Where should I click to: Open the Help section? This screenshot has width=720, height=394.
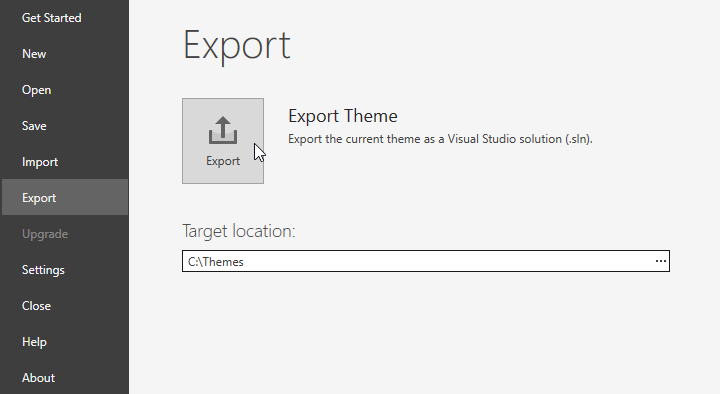(x=64, y=342)
